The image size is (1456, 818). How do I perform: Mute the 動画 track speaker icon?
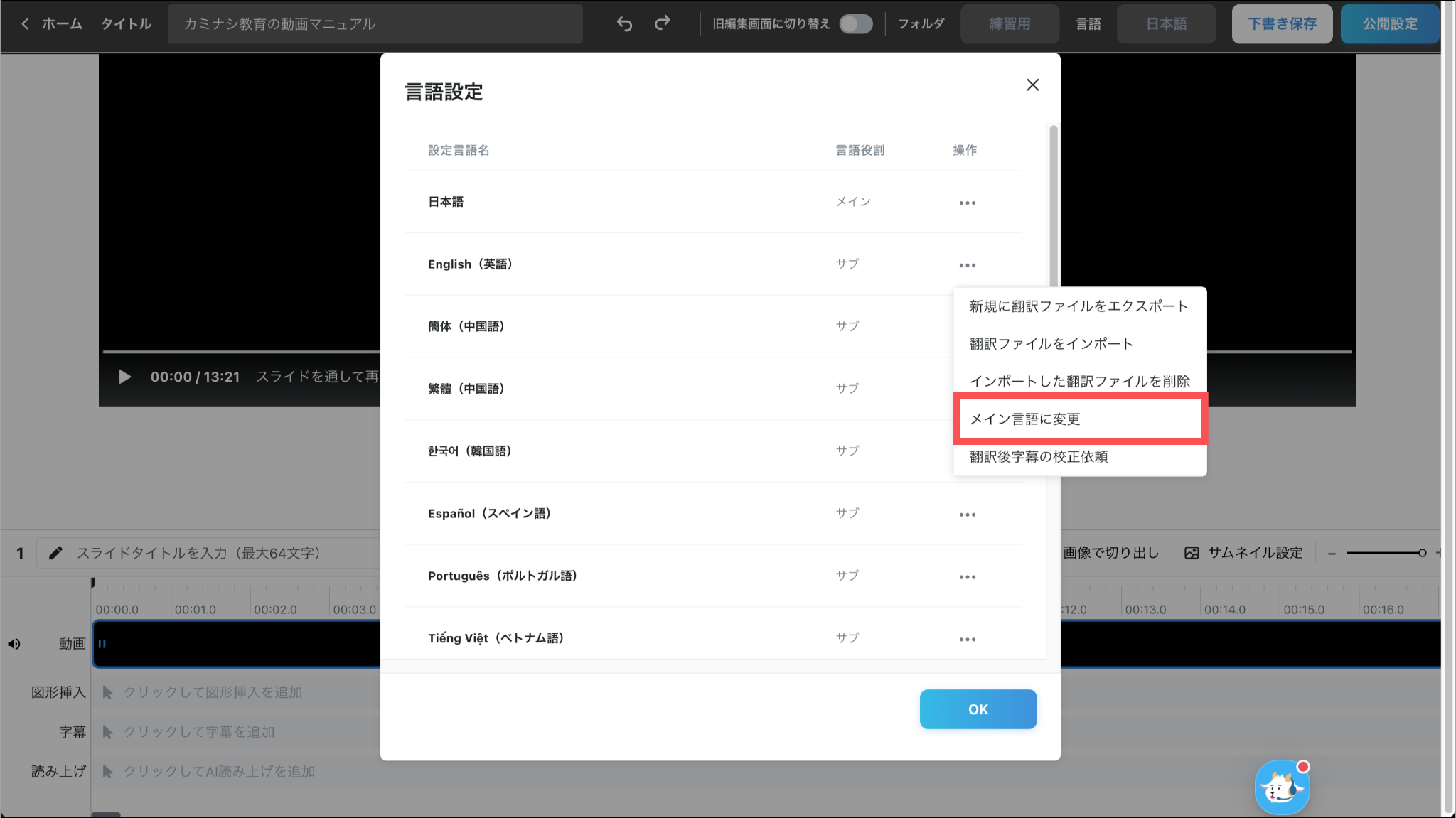point(14,644)
